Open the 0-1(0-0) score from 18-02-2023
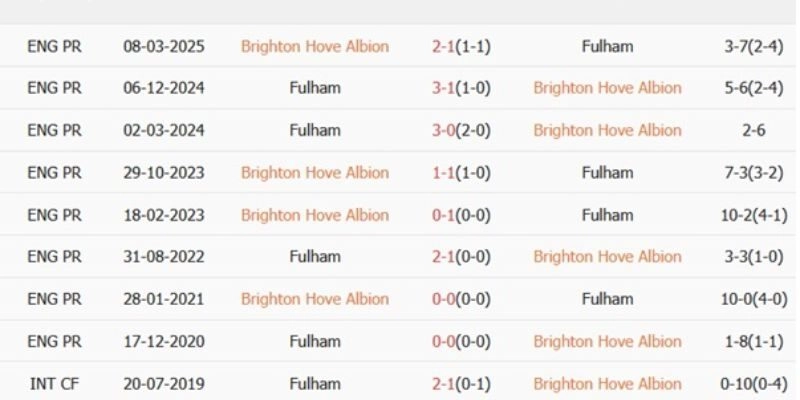 461,214
